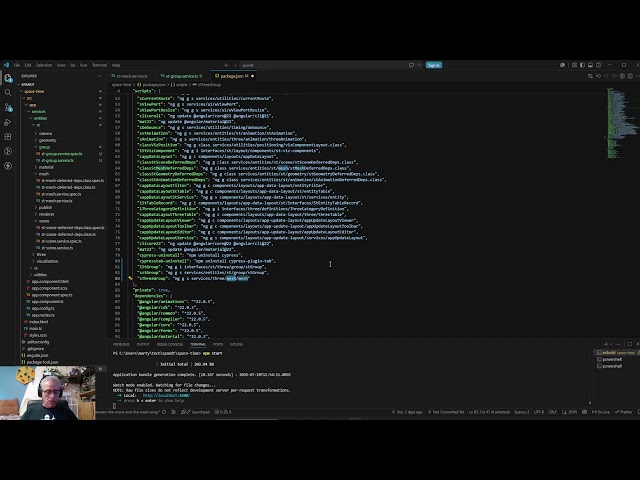Switch to the Debug Console tab
The image size is (640, 480).
click(170, 344)
